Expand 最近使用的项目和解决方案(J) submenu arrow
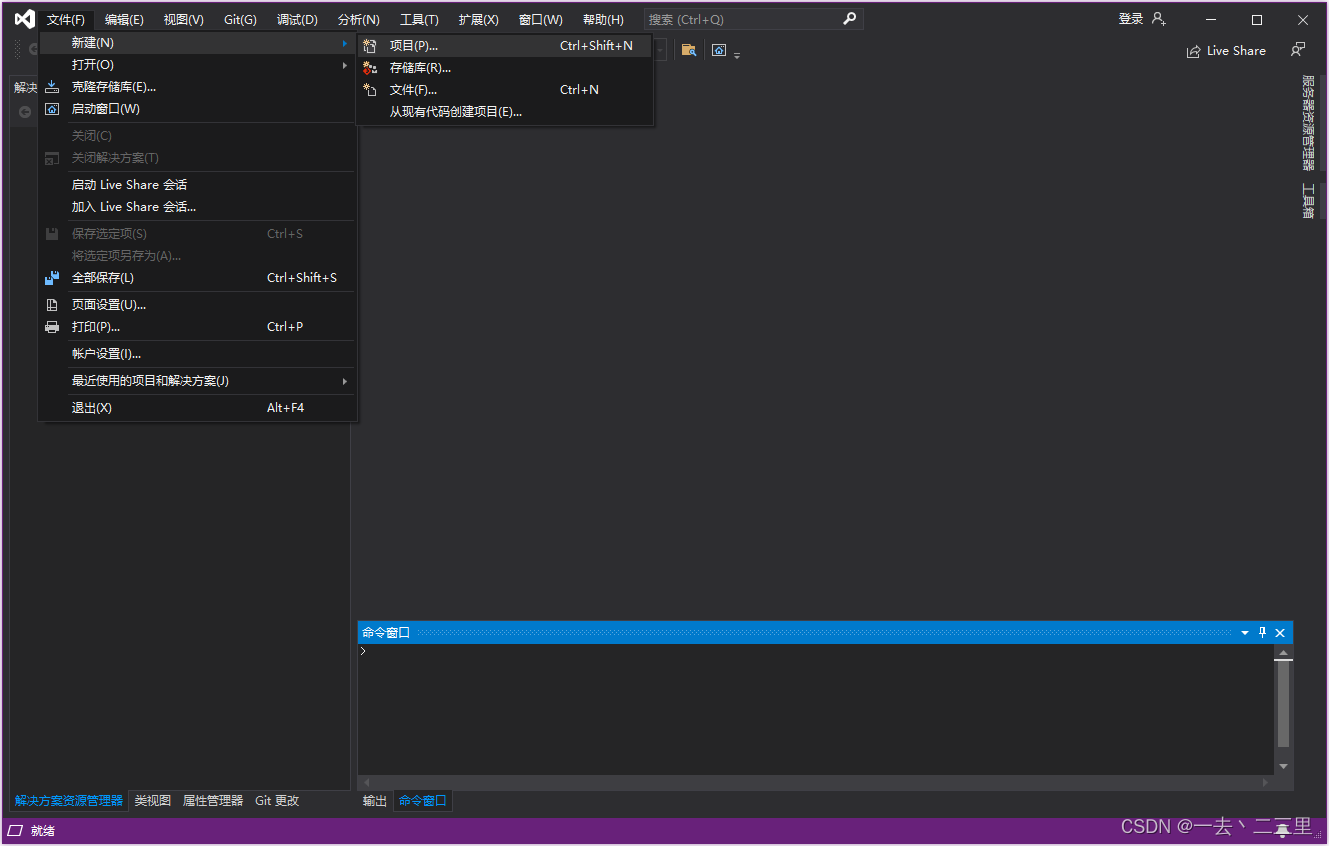This screenshot has width=1329, height=846. (345, 381)
